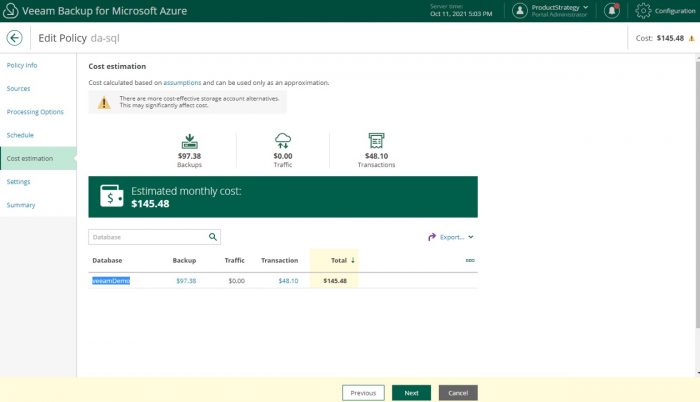The width and height of the screenshot is (700, 402).
Task: Click the Traffic cloud icon
Action: pos(283,141)
